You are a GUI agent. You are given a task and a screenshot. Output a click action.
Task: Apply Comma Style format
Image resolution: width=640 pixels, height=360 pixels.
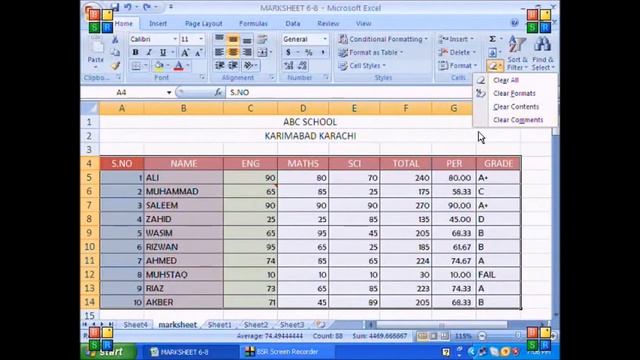322,52
